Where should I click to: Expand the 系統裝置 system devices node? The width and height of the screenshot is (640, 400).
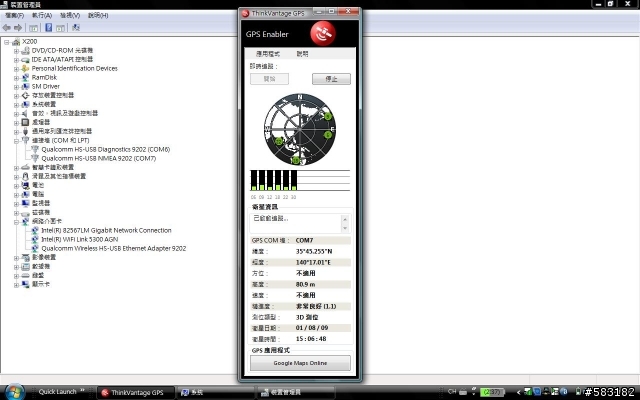[x=16, y=105]
